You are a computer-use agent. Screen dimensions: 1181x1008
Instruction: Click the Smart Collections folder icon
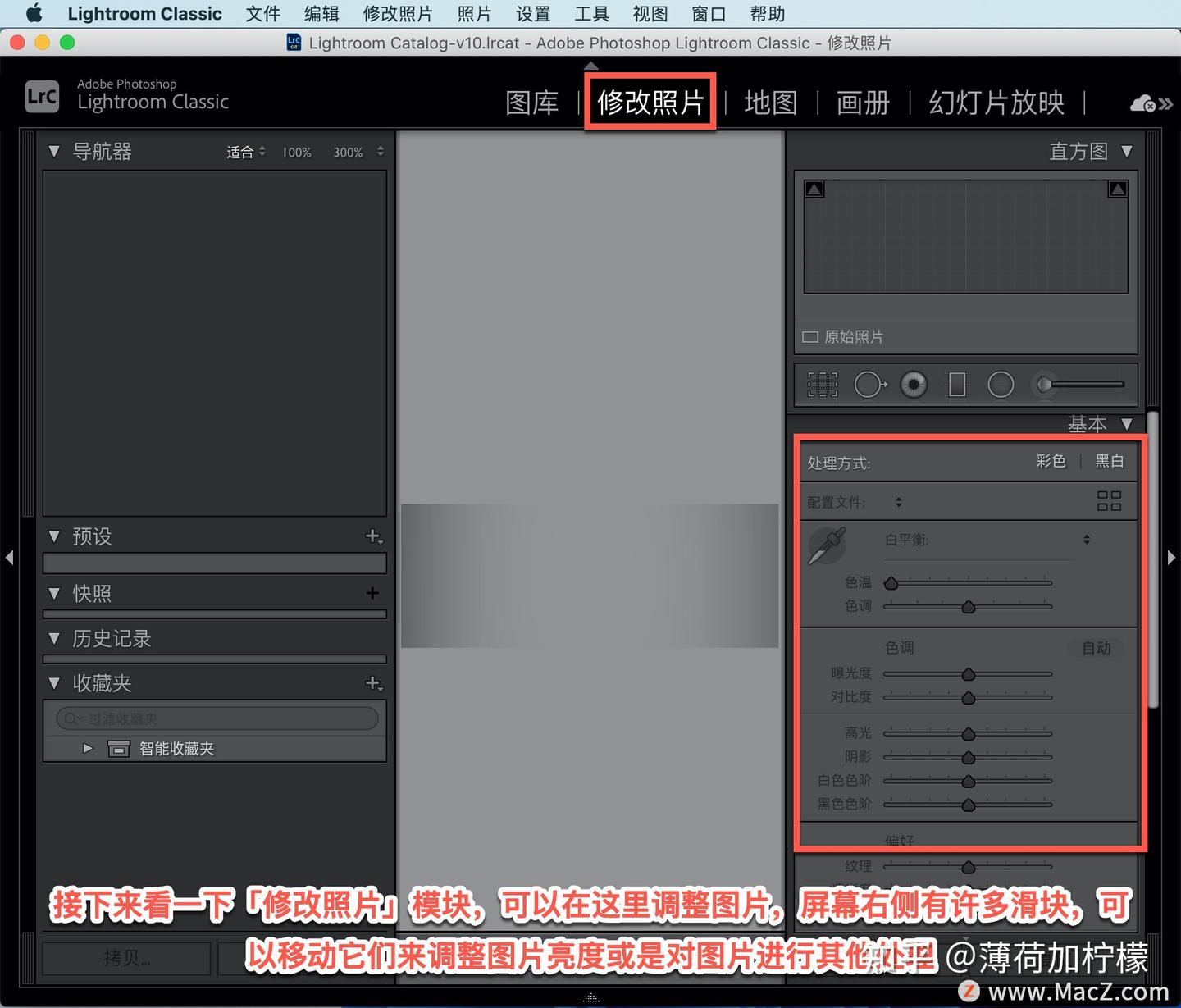[119, 748]
